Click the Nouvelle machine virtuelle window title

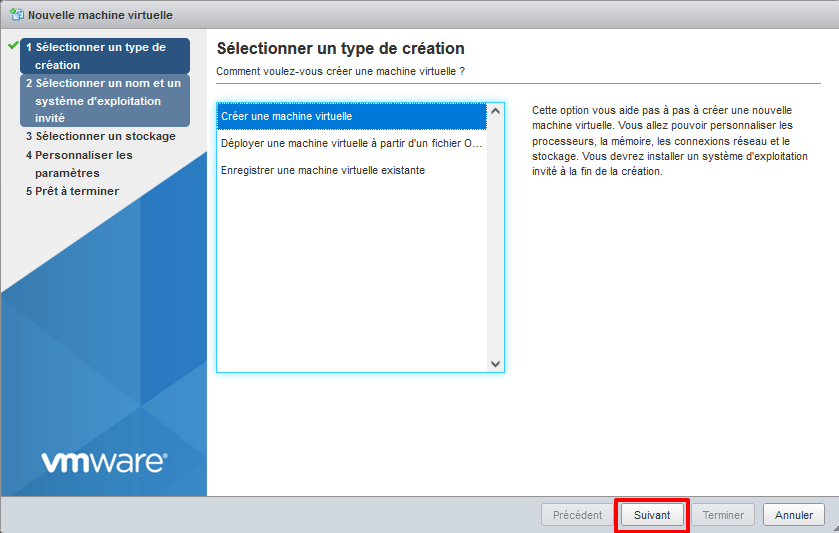[100, 15]
